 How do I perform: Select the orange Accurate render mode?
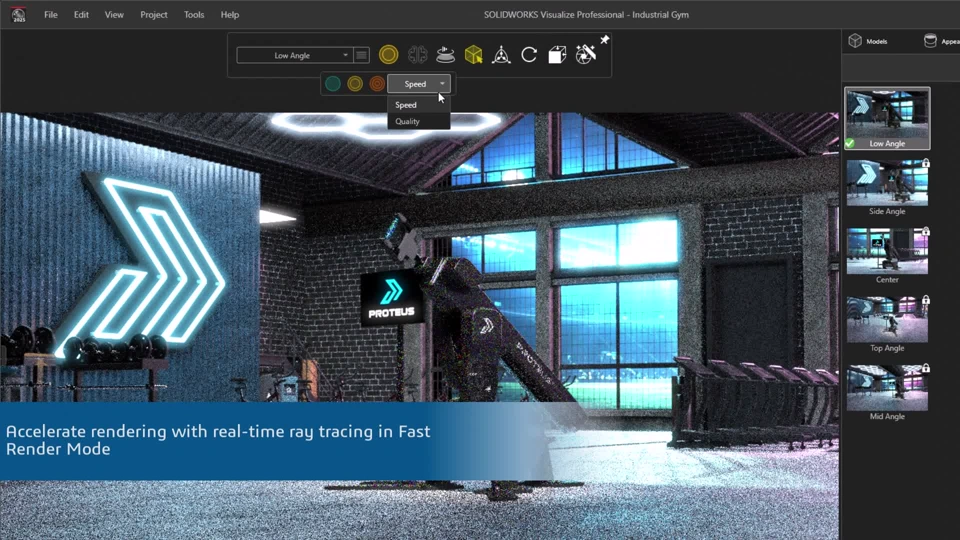[x=377, y=84]
